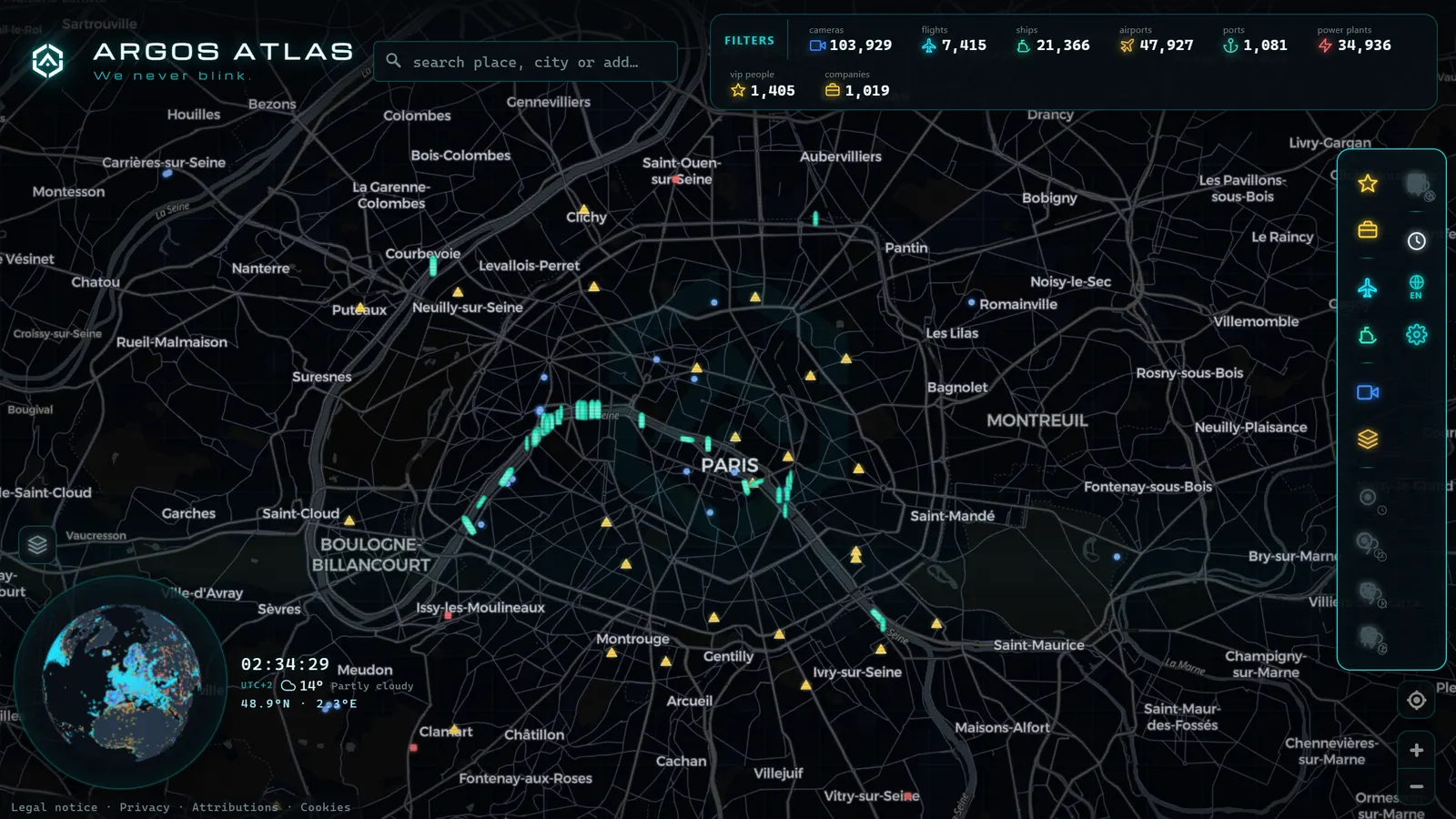1456x819 pixels.
Task: Open the EN language selector
Action: [x=1417, y=287]
